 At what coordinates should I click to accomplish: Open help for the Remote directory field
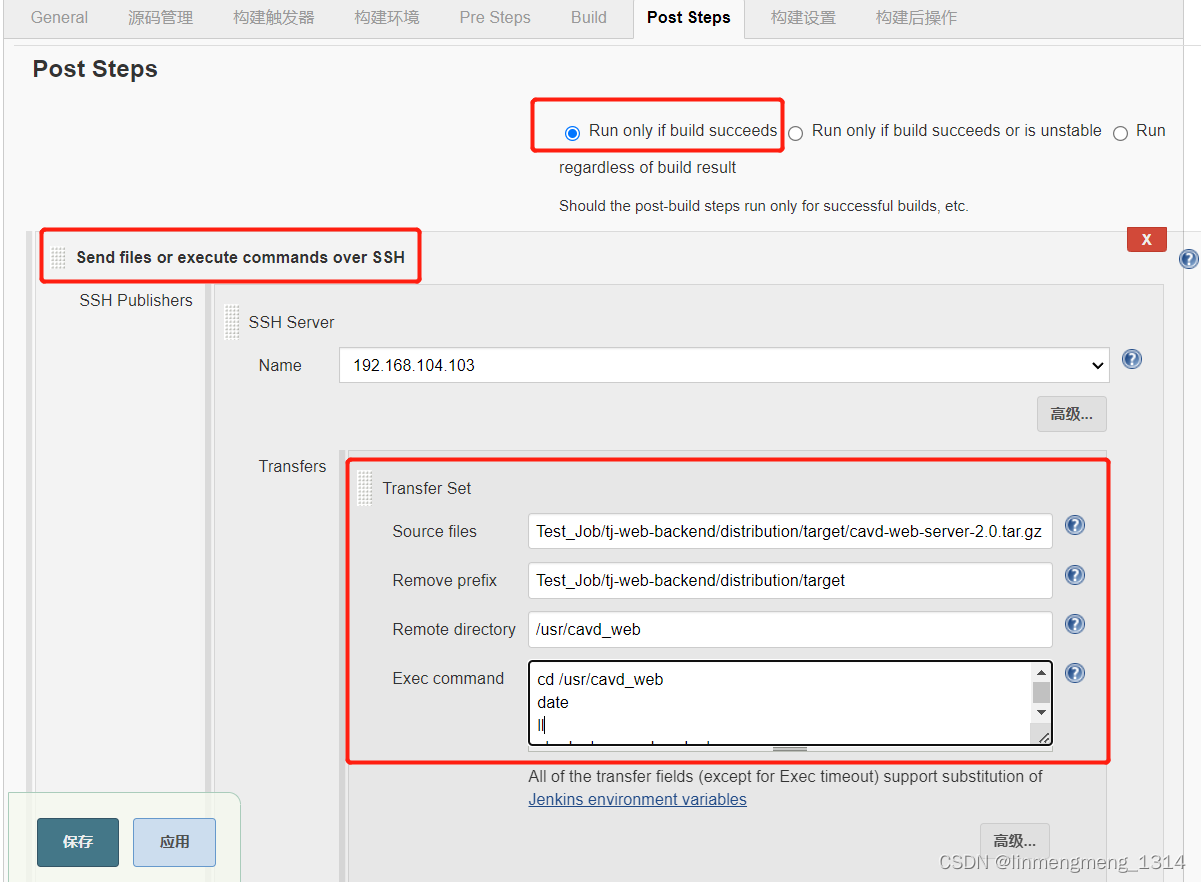[1075, 624]
